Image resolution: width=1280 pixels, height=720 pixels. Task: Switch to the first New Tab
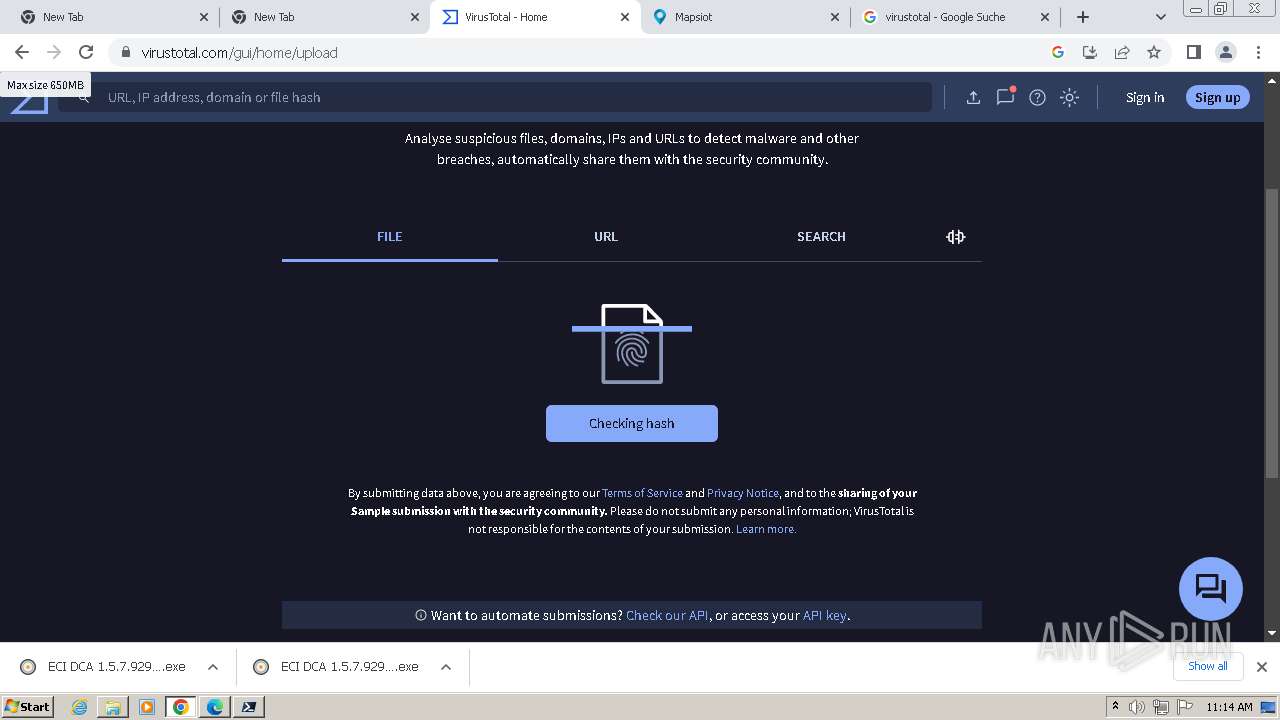(x=114, y=17)
